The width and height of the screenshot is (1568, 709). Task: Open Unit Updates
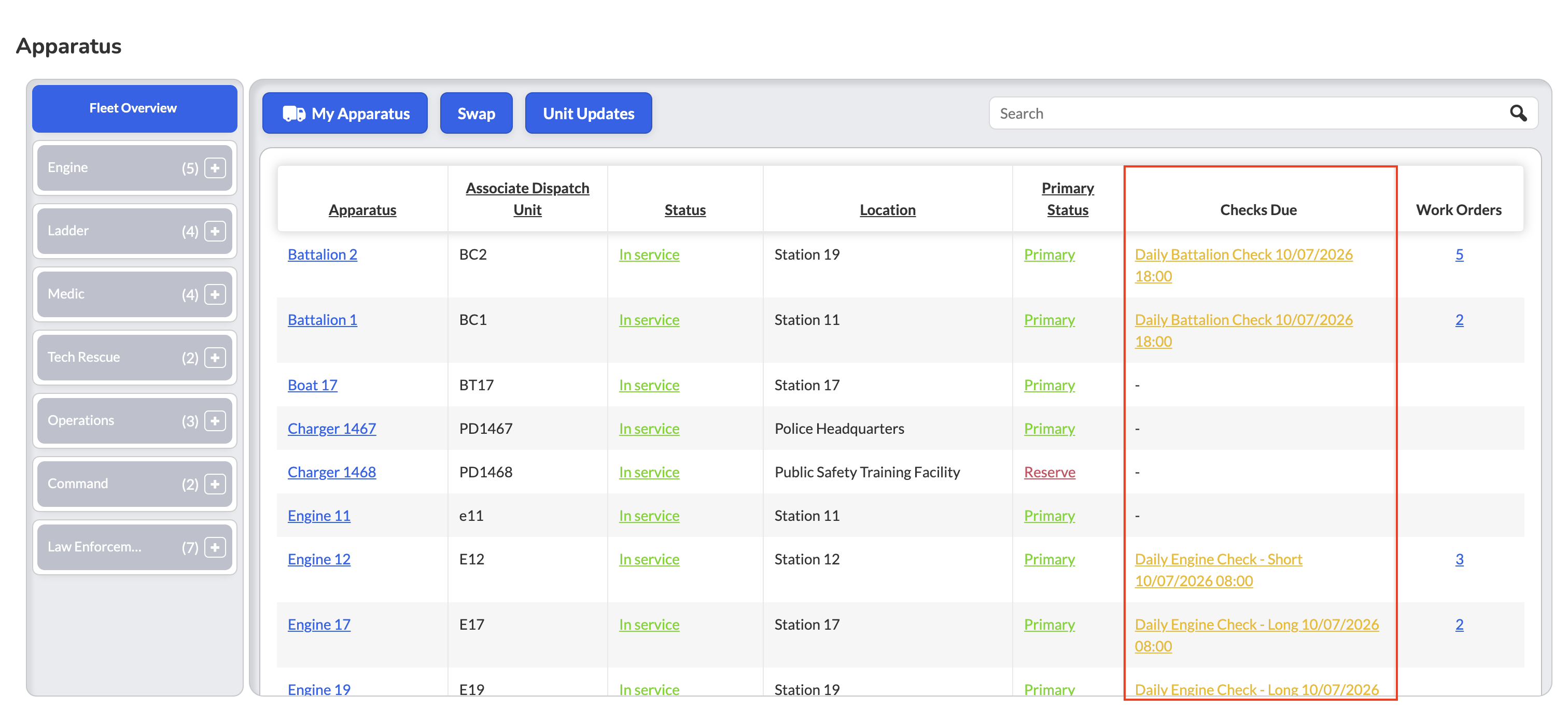point(588,113)
